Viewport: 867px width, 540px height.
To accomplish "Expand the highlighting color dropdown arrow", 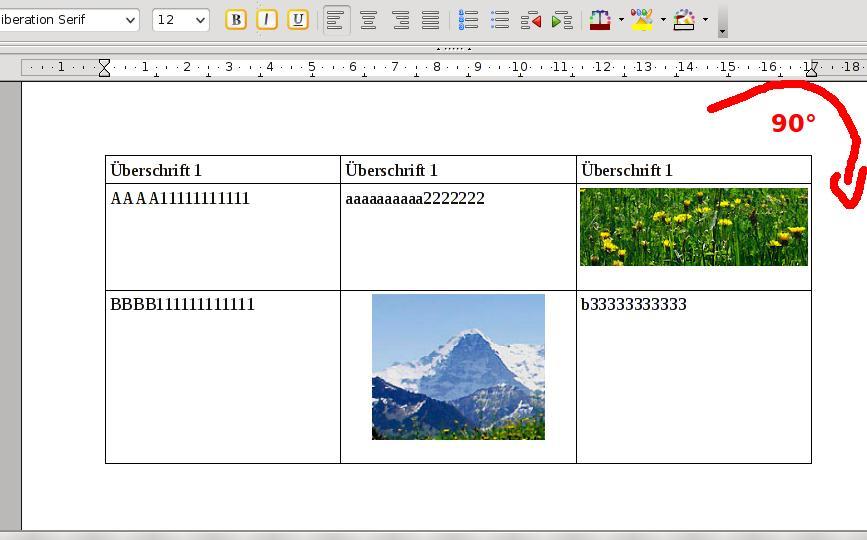I will click(663, 20).
